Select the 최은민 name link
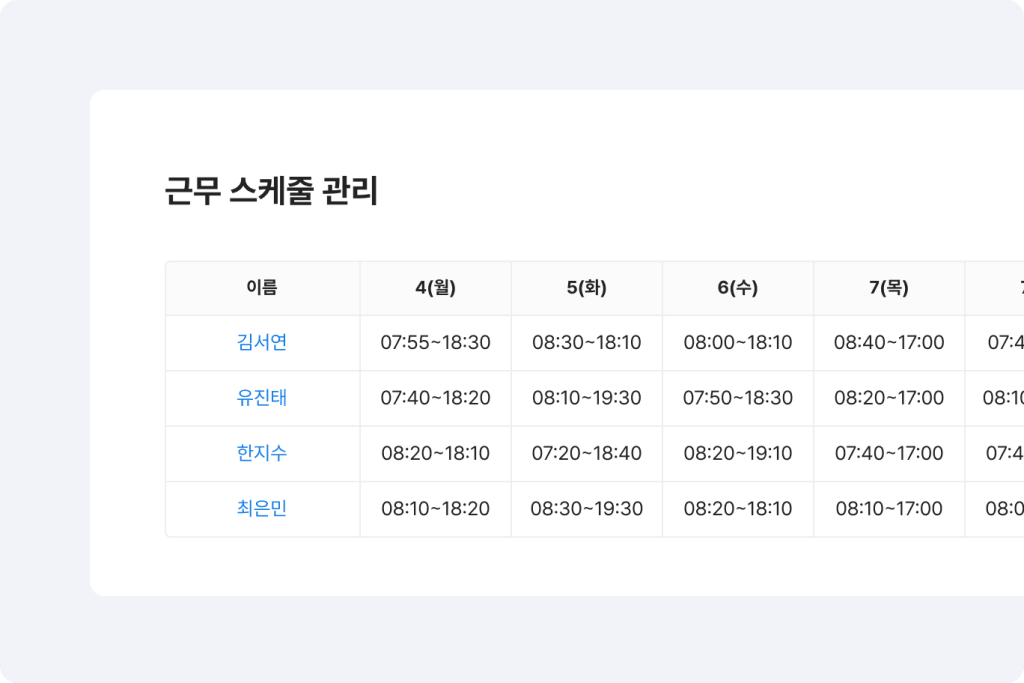Screen dimensions: 1024x683 click(262, 509)
